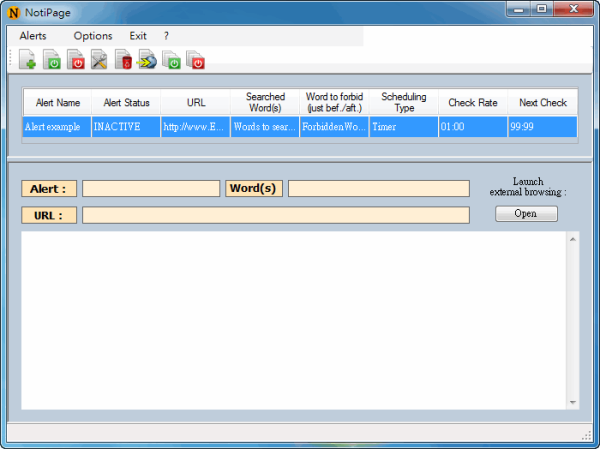
Task: Deactivate selected alert with red power icon
Action: pyautogui.click(x=76, y=61)
